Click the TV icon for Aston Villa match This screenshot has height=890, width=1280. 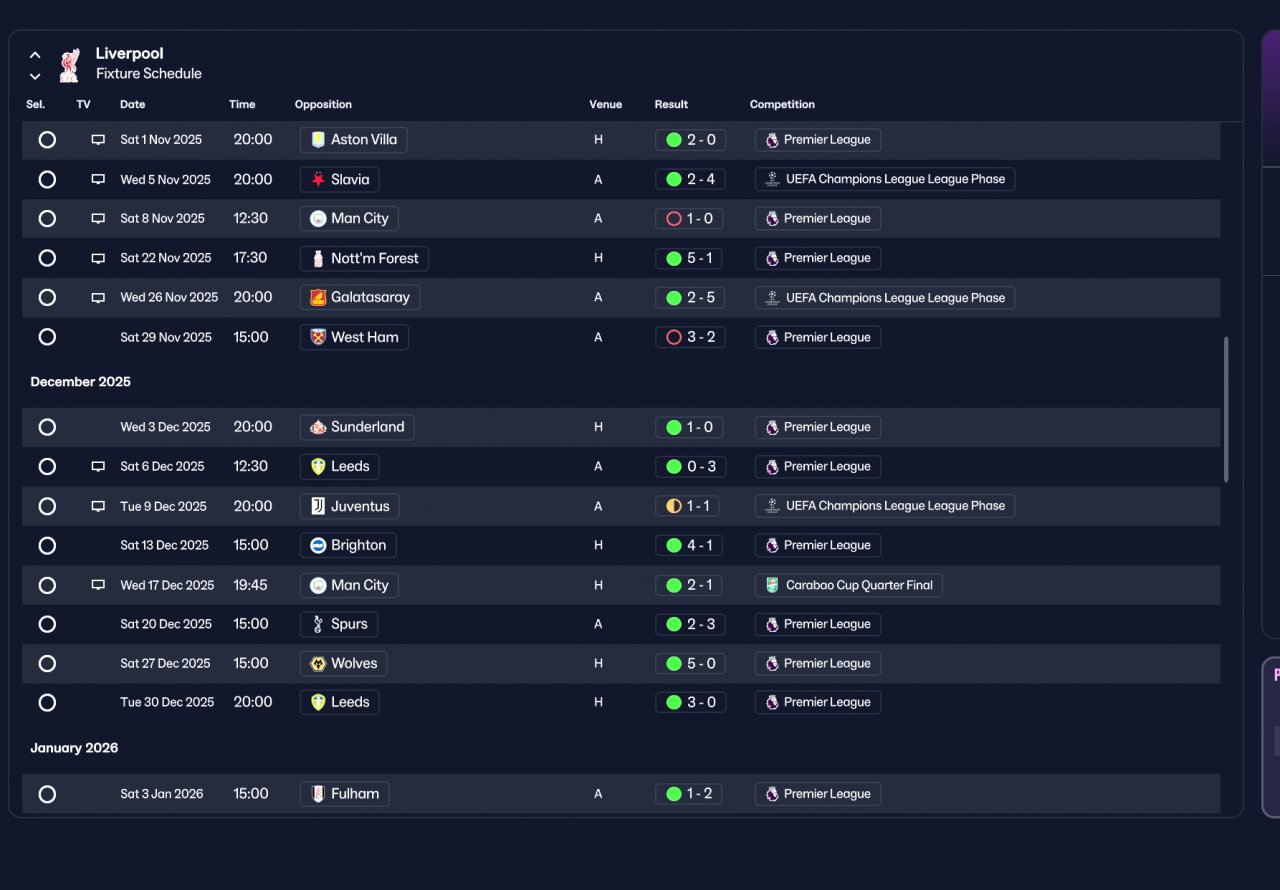[x=98, y=140]
